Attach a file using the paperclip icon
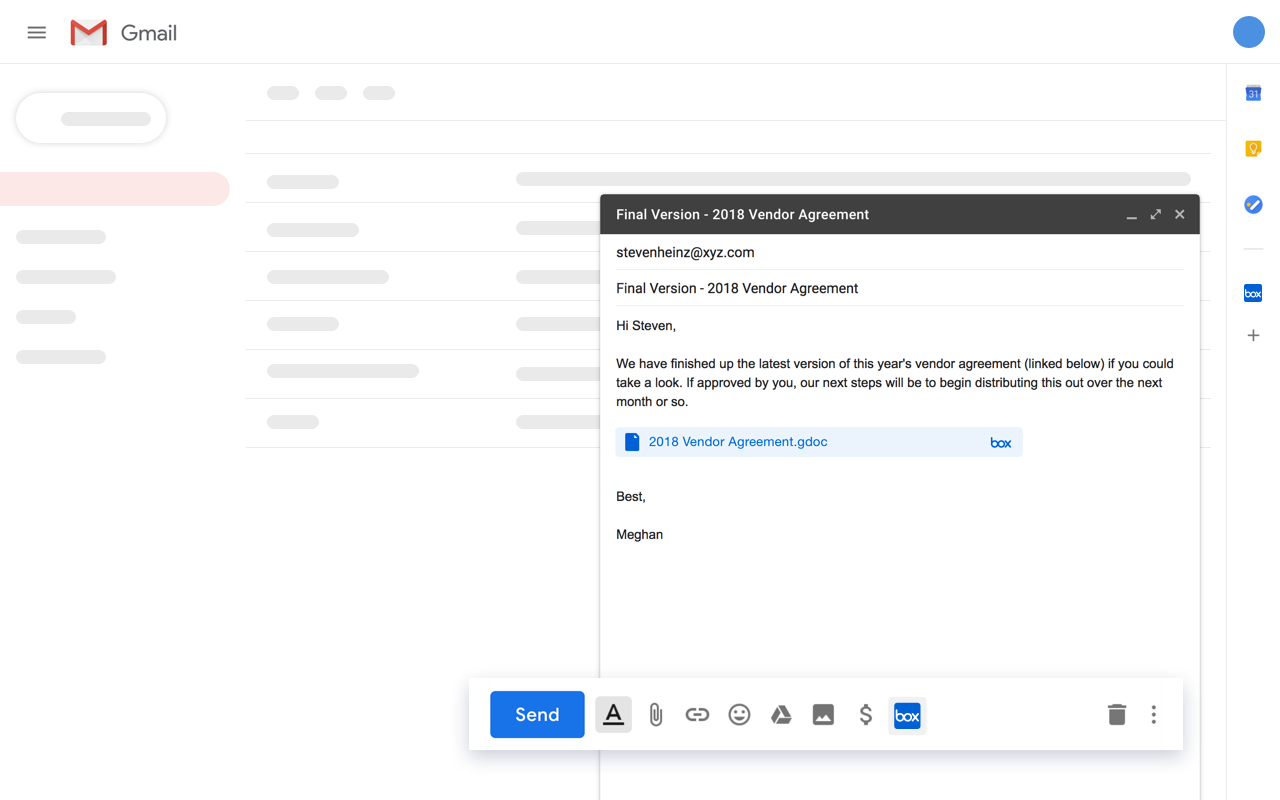1280x800 pixels. coord(655,714)
